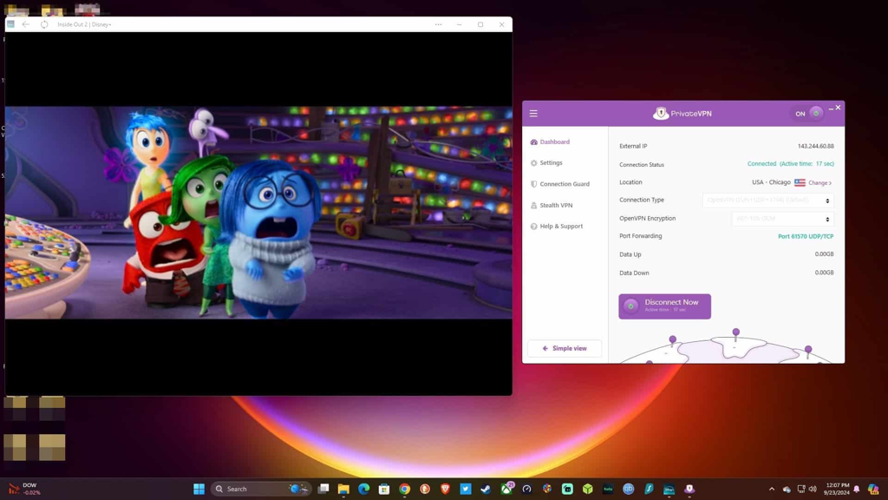This screenshot has width=888, height=500.
Task: Refresh the Disney+ page
Action: (44, 24)
